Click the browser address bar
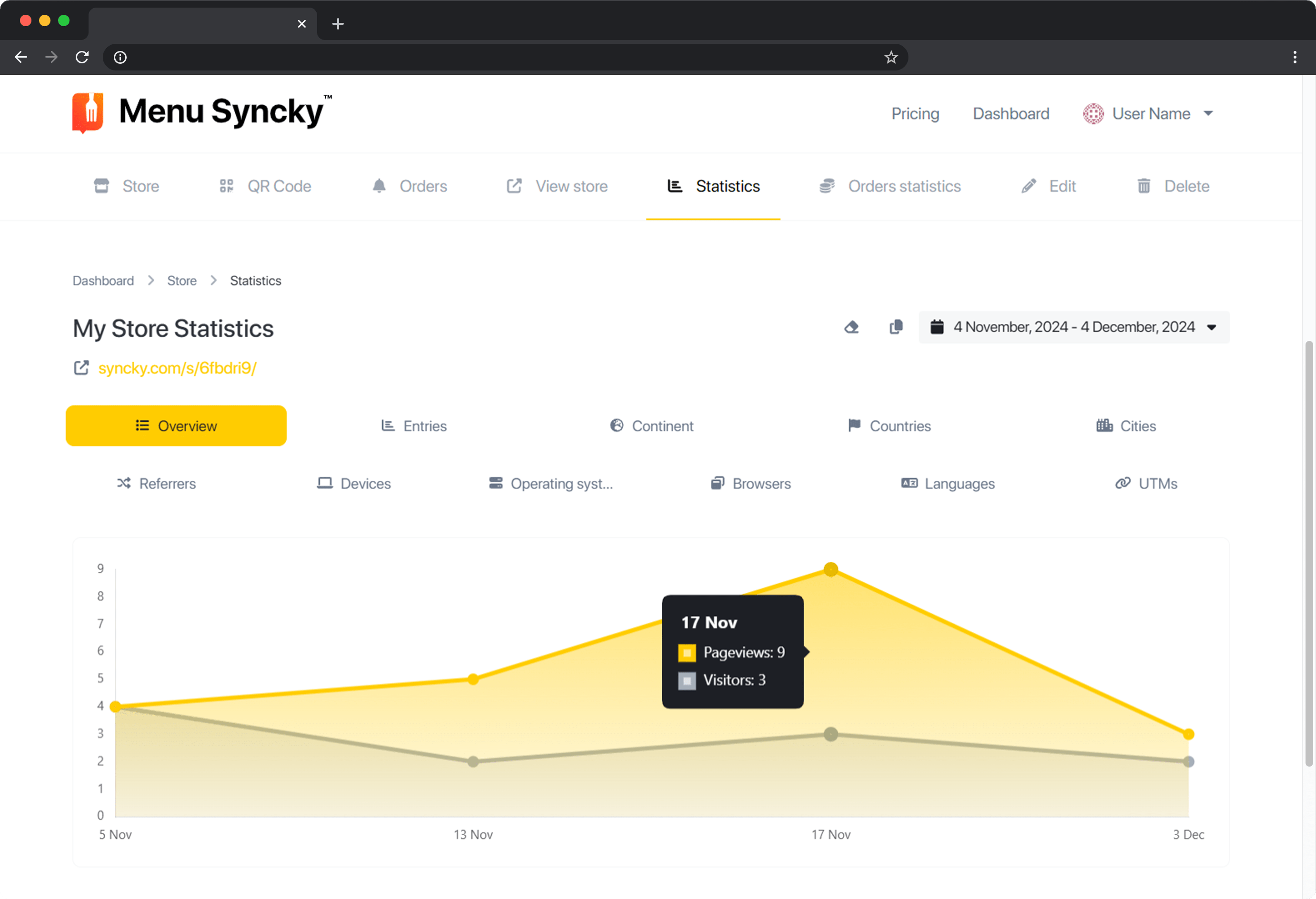 pos(504,57)
